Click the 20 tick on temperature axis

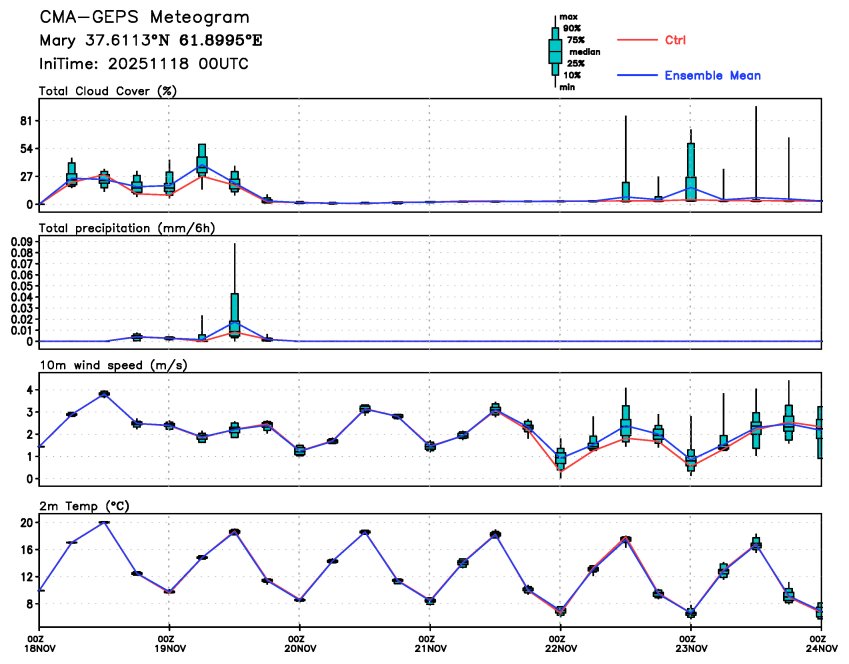(x=26, y=523)
